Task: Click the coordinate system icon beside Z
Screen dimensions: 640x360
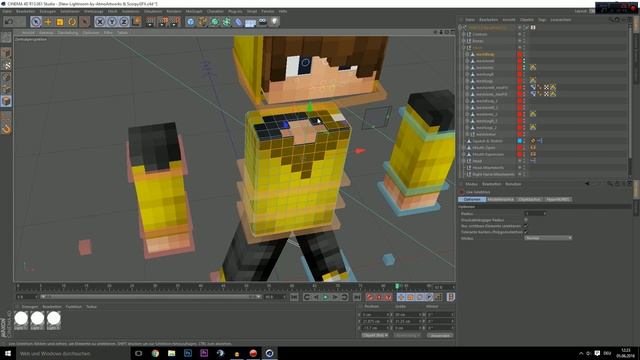Action: (x=136, y=22)
